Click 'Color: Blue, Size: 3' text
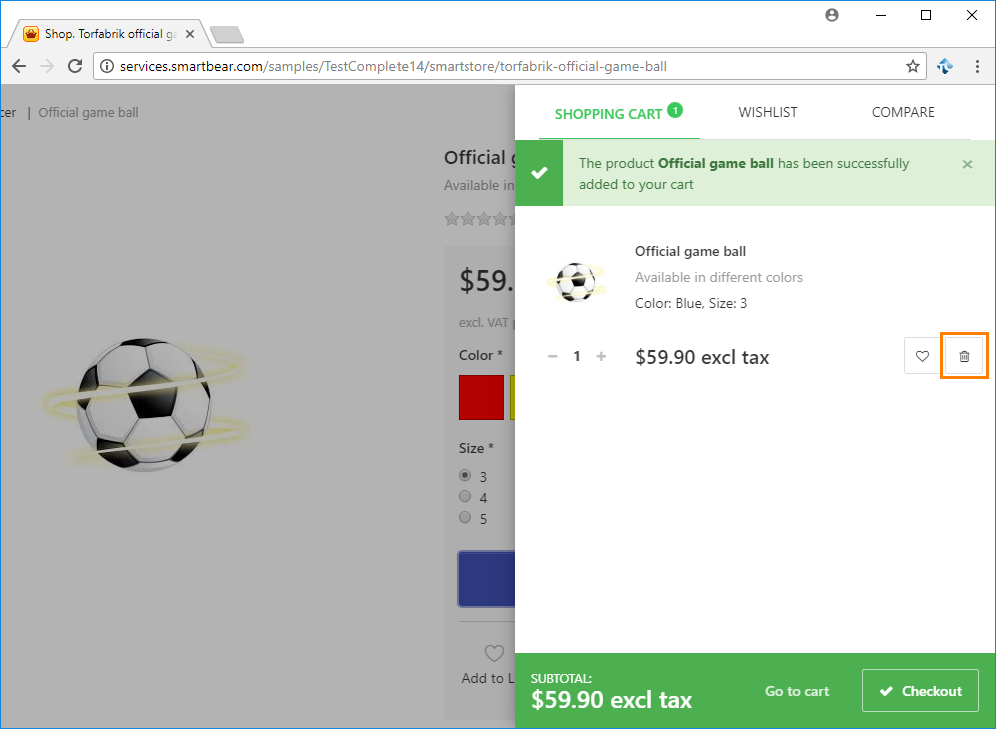Viewport: 996px width, 729px height. pos(691,304)
